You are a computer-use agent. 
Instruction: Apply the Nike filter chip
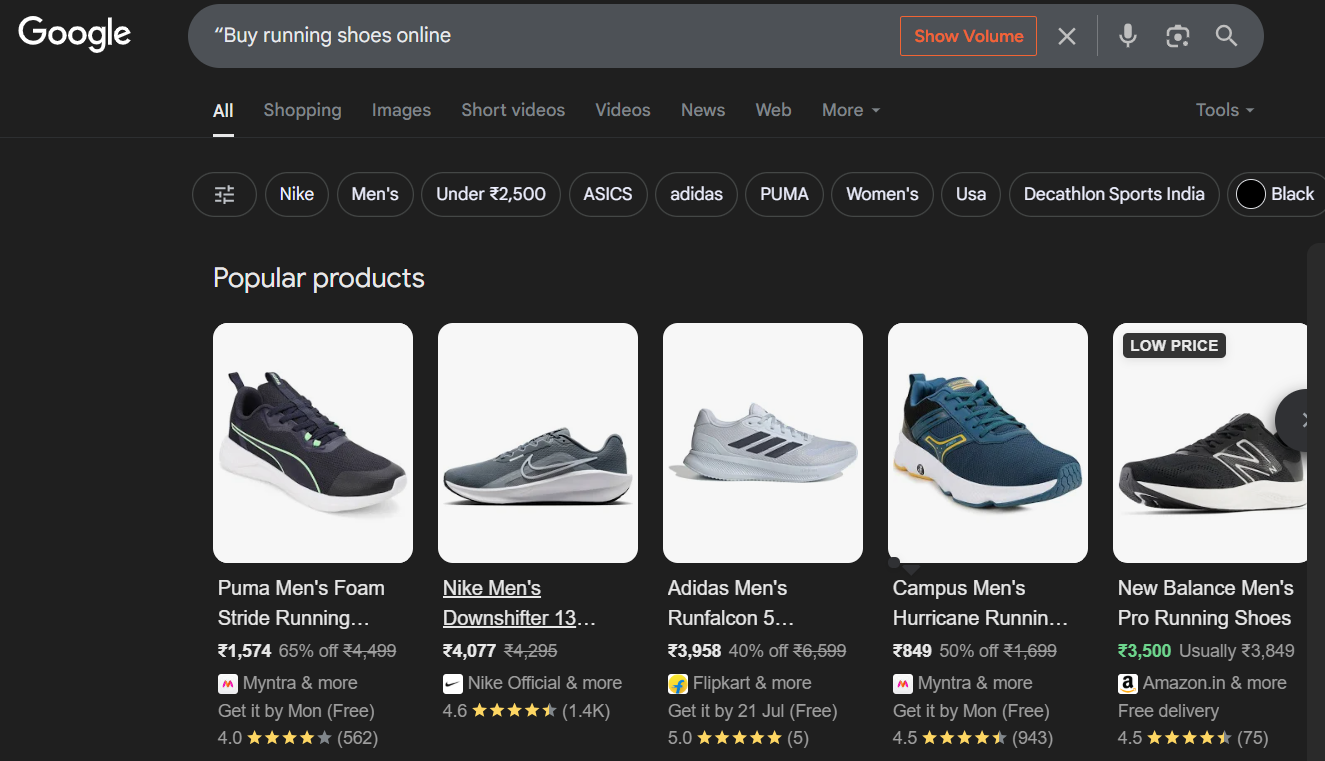pyautogui.click(x=297, y=194)
